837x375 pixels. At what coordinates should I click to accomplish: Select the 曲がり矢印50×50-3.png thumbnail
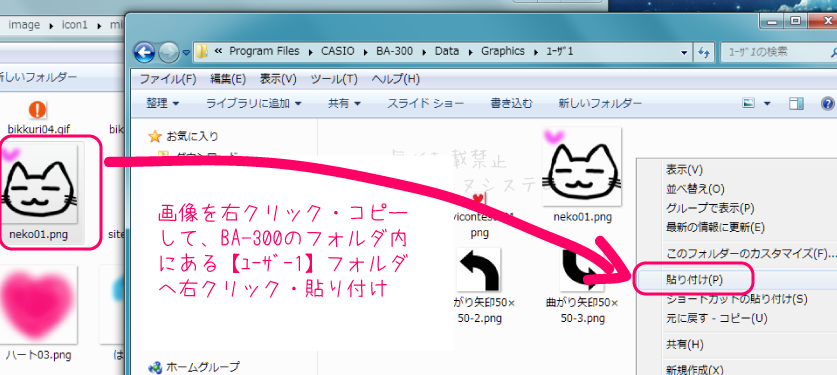tap(581, 270)
